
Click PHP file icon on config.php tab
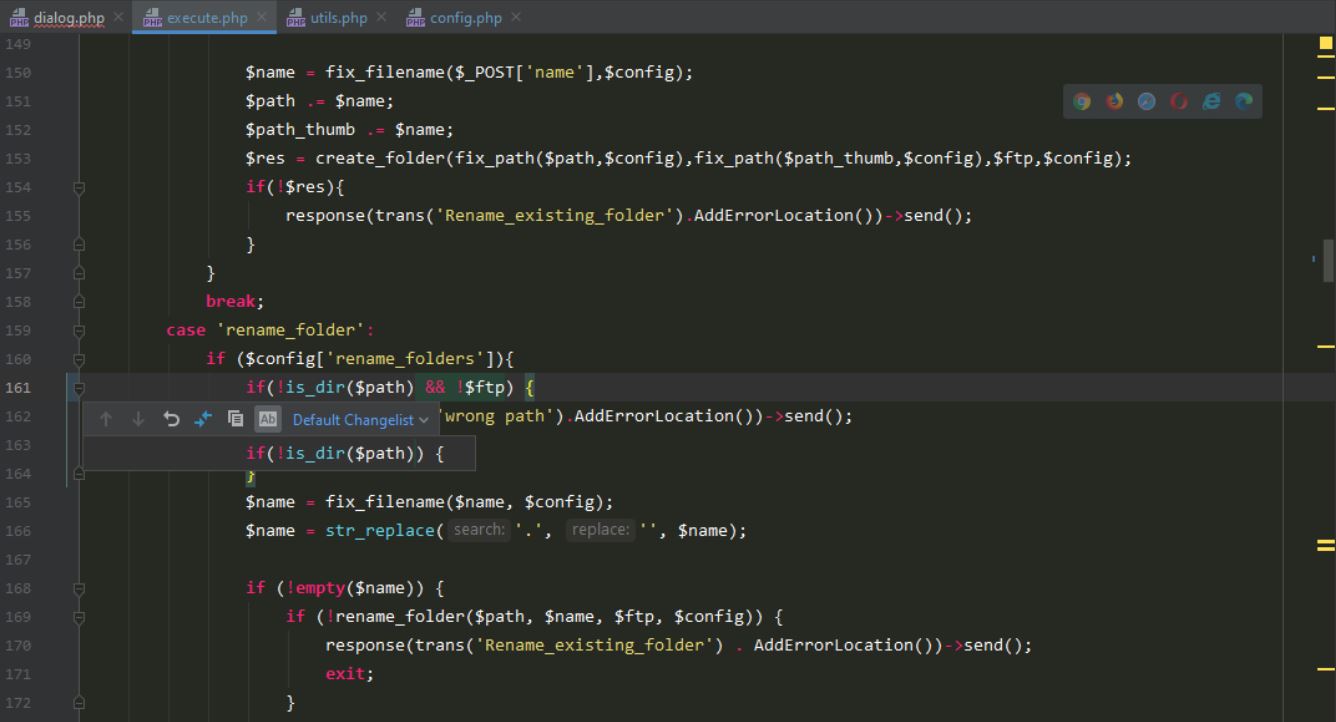coord(416,18)
